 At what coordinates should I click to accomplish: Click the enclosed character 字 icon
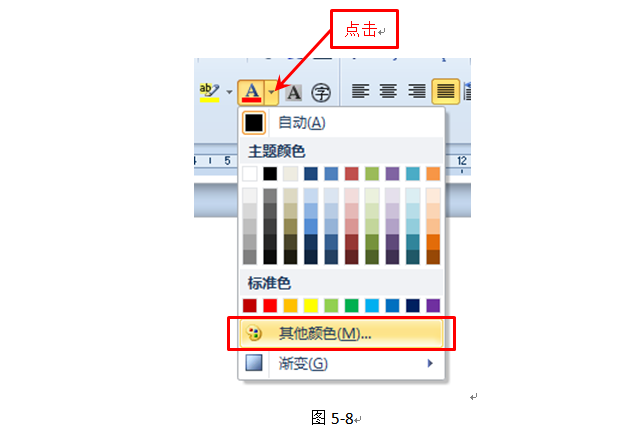click(321, 93)
